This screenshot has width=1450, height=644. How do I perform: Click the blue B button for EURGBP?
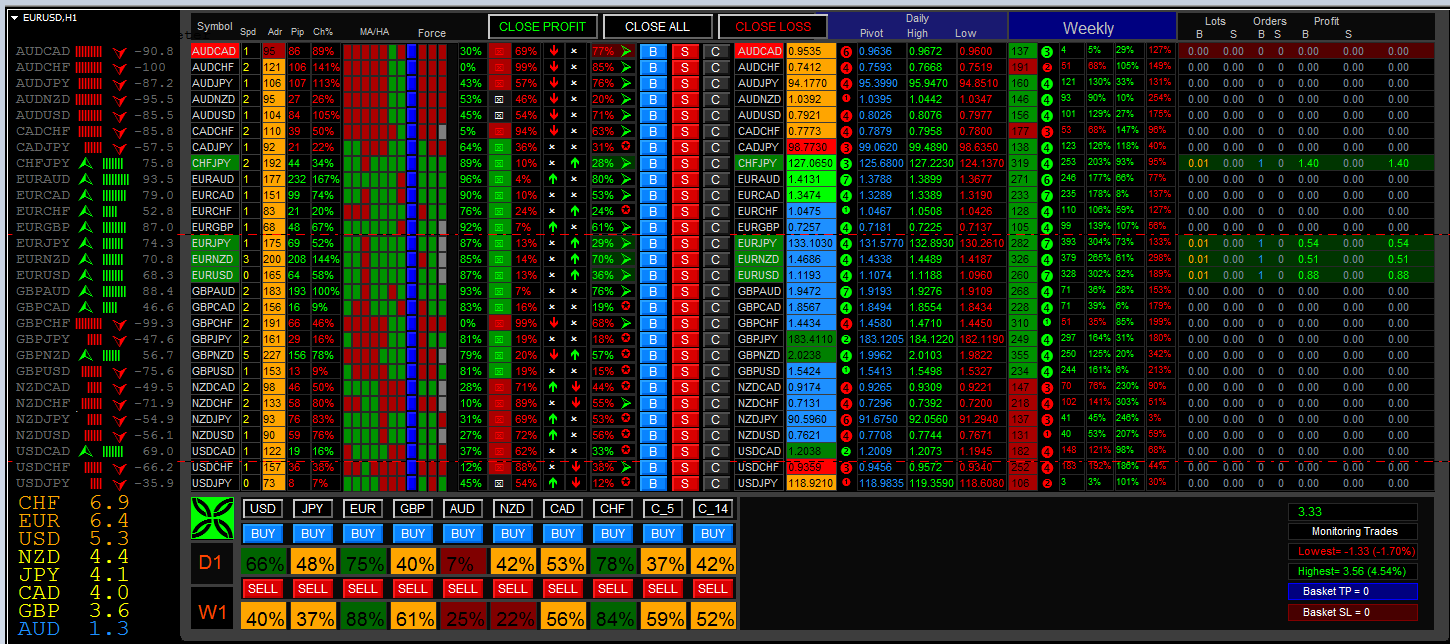tap(653, 227)
